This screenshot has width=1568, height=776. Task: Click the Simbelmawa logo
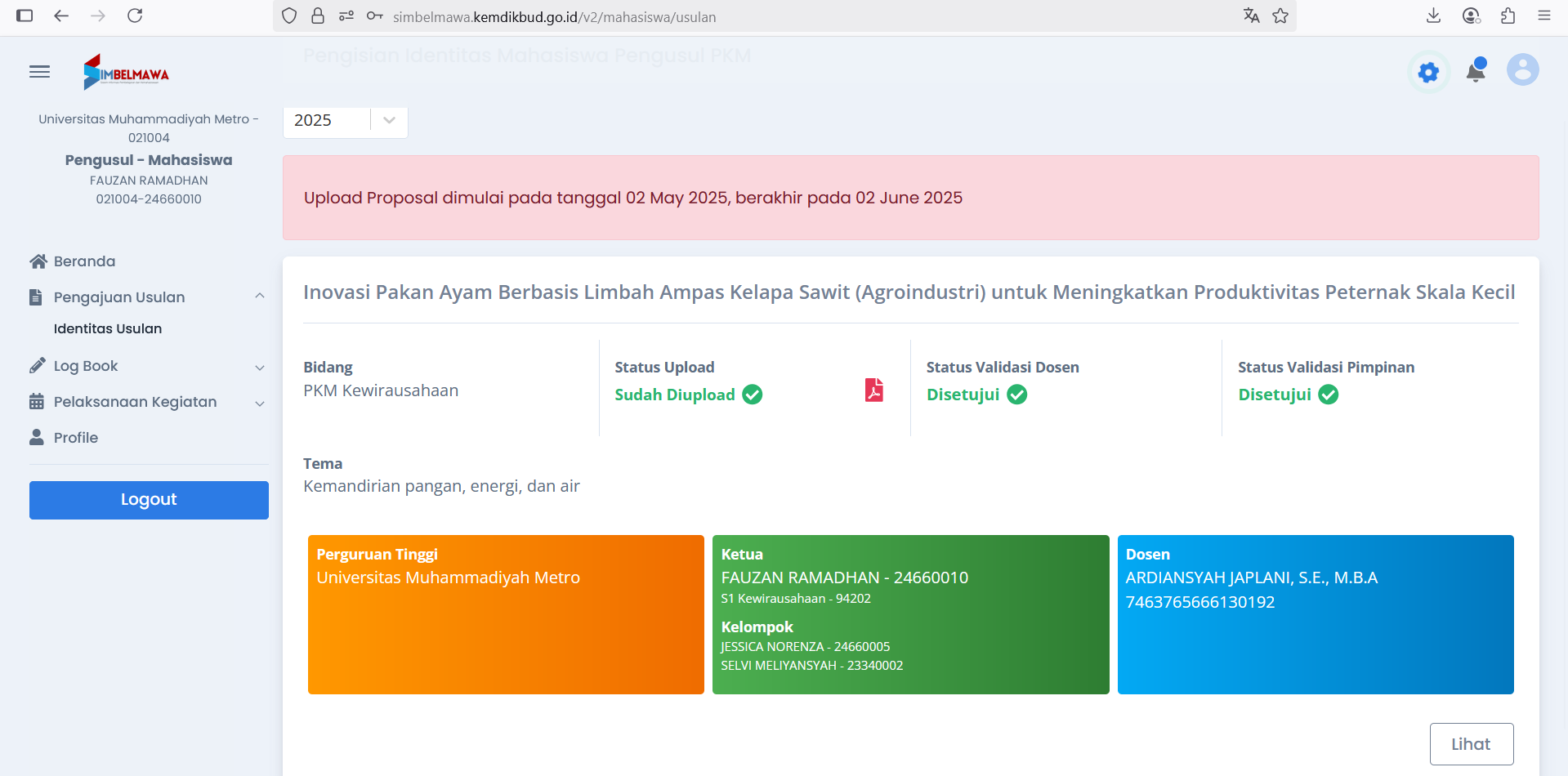point(127,73)
